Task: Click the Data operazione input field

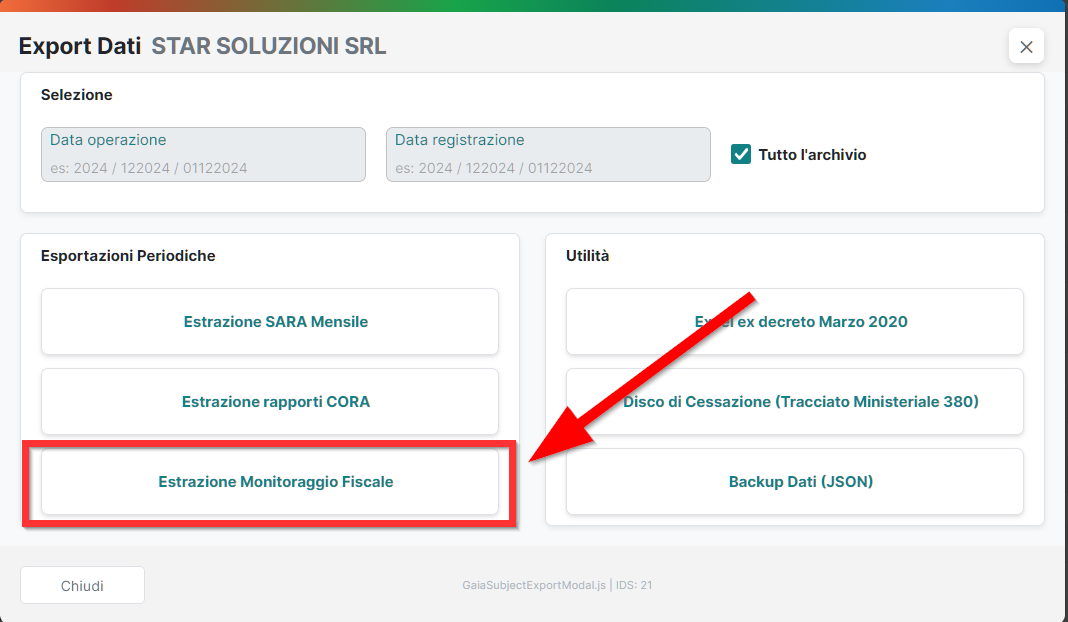Action: pos(203,155)
